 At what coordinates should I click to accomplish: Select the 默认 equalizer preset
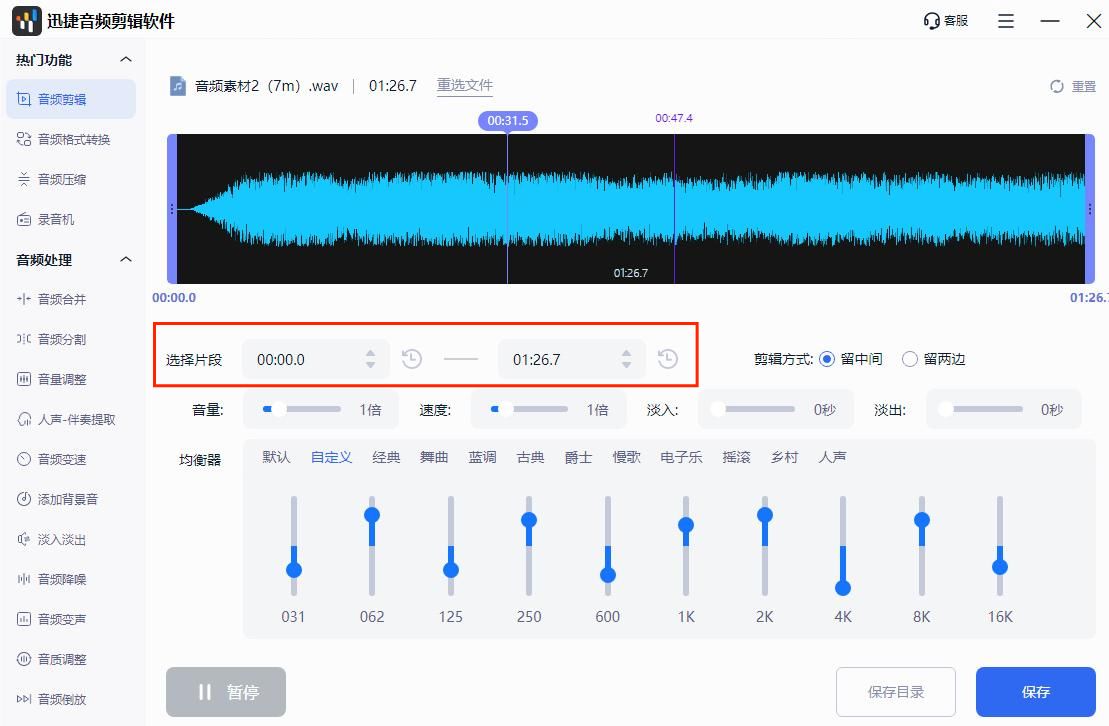pyautogui.click(x=276, y=457)
